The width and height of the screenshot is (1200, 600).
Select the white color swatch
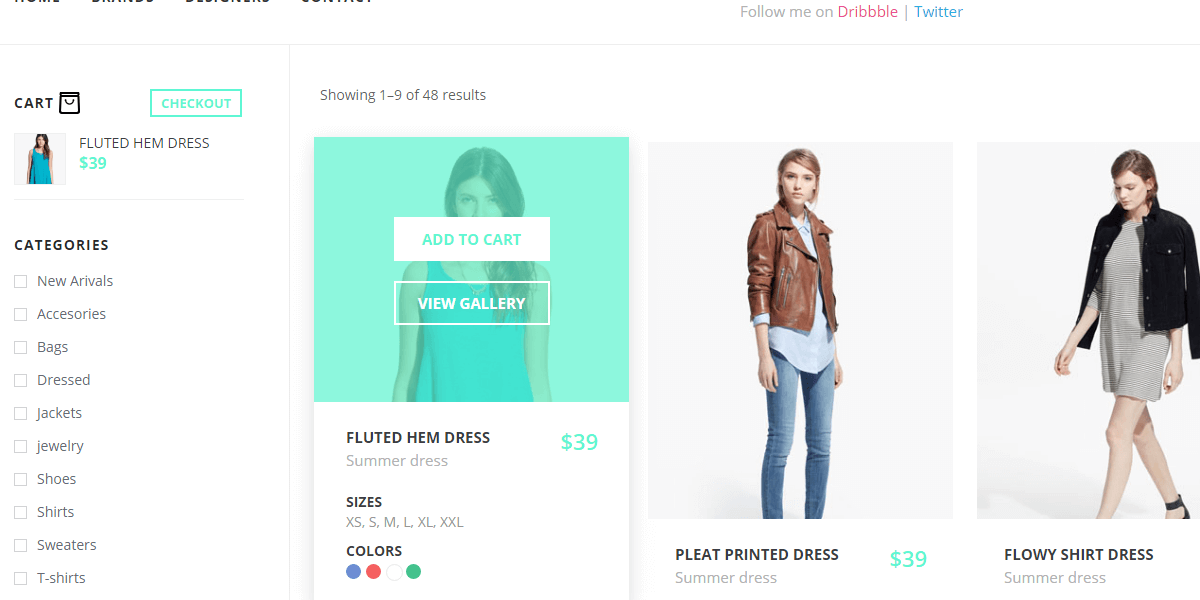tap(394, 572)
